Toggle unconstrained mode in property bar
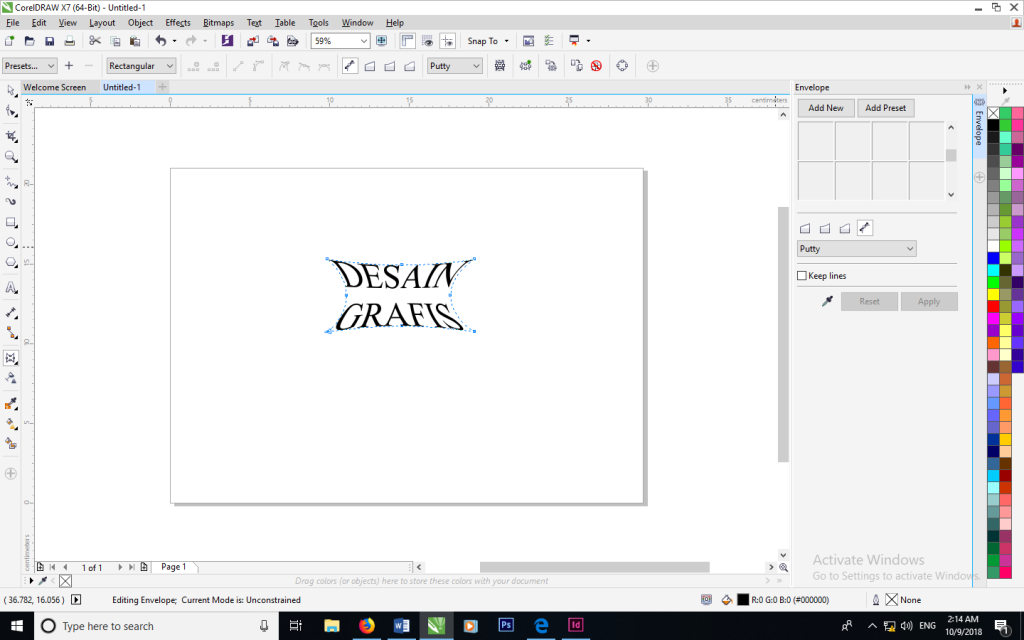The height and width of the screenshot is (640, 1024). 351,66
